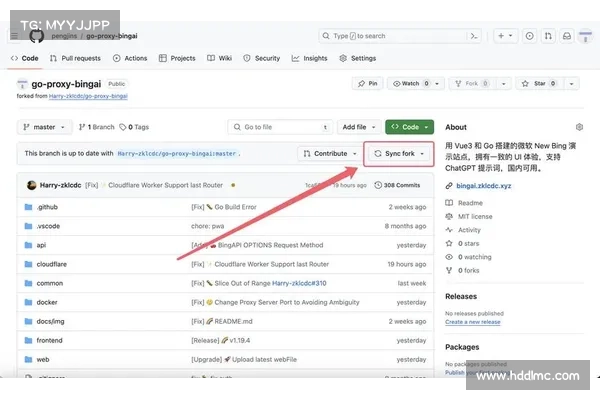
Task: Open the docs/img folder
Action: tap(51, 322)
